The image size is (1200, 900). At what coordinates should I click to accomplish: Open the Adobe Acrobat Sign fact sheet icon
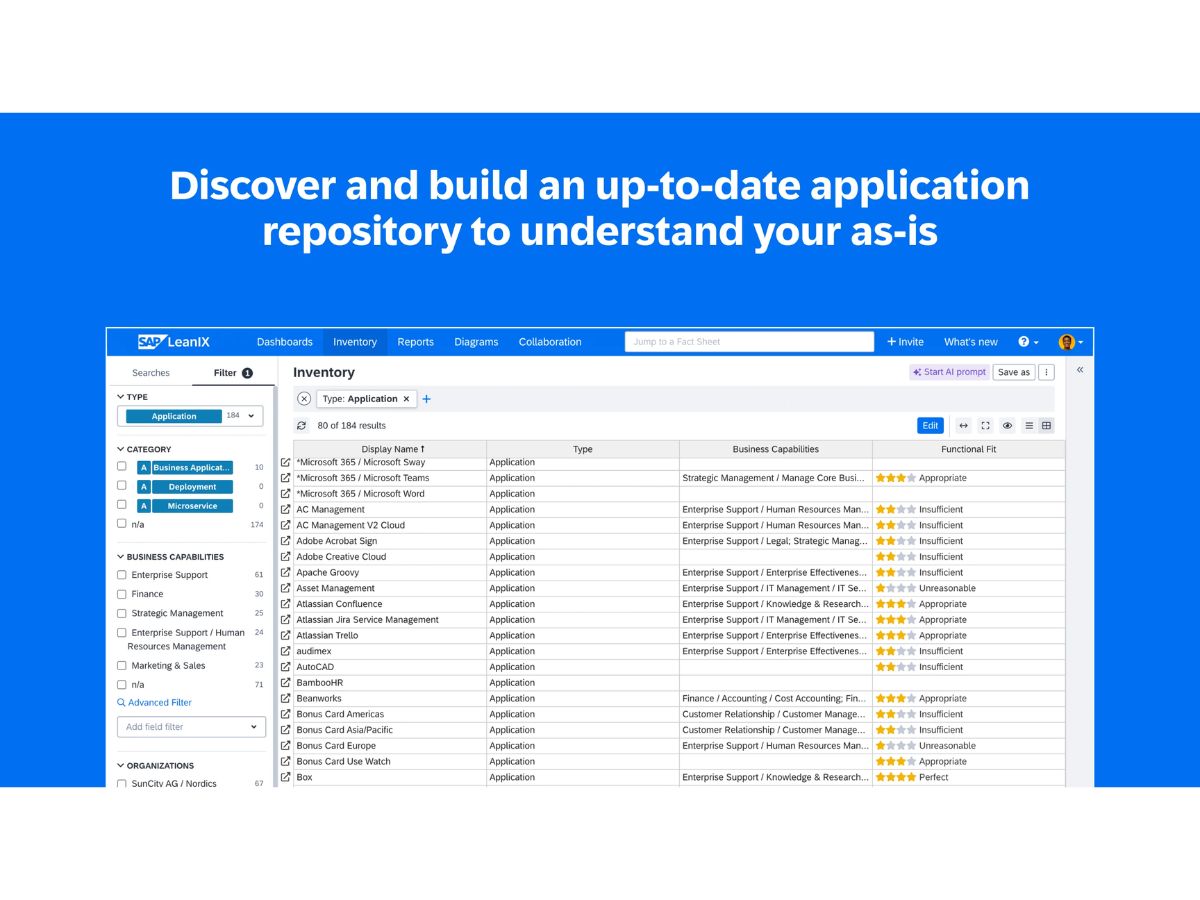click(x=286, y=541)
